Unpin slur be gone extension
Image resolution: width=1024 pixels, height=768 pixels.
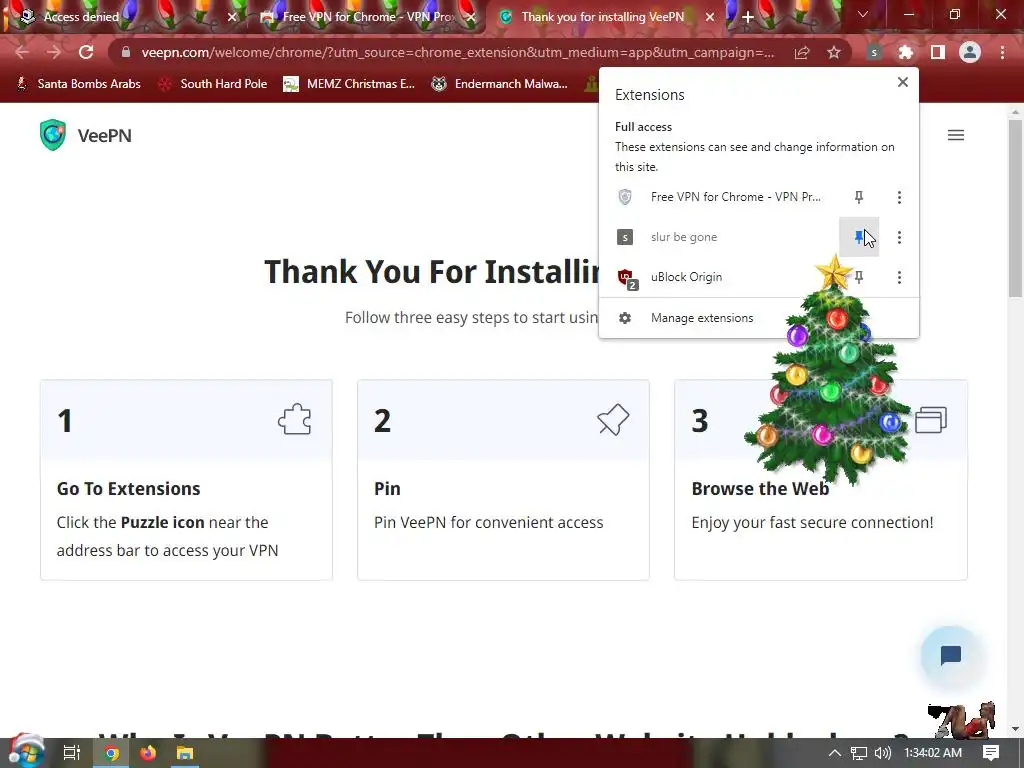[859, 237]
